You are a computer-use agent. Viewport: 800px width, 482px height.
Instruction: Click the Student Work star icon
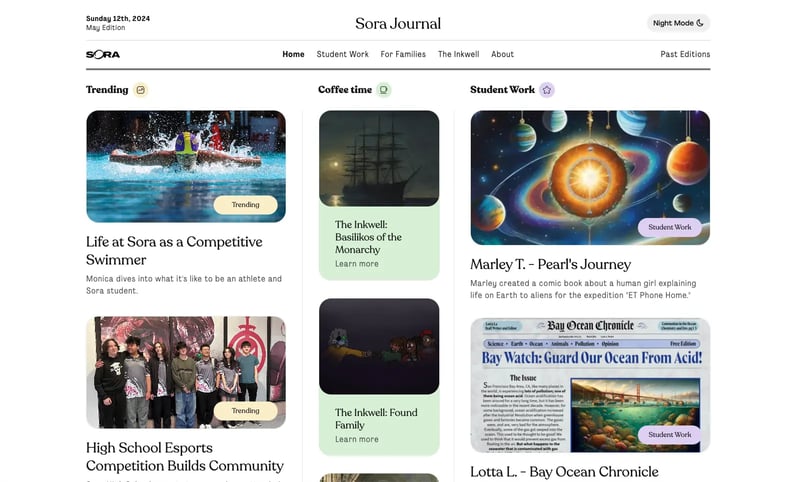(546, 90)
